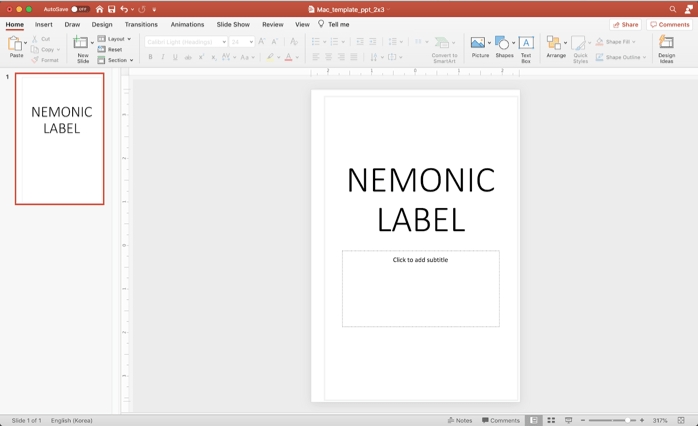This screenshot has height=426, width=698.
Task: Increase font size with the large A icon
Action: pos(262,41)
